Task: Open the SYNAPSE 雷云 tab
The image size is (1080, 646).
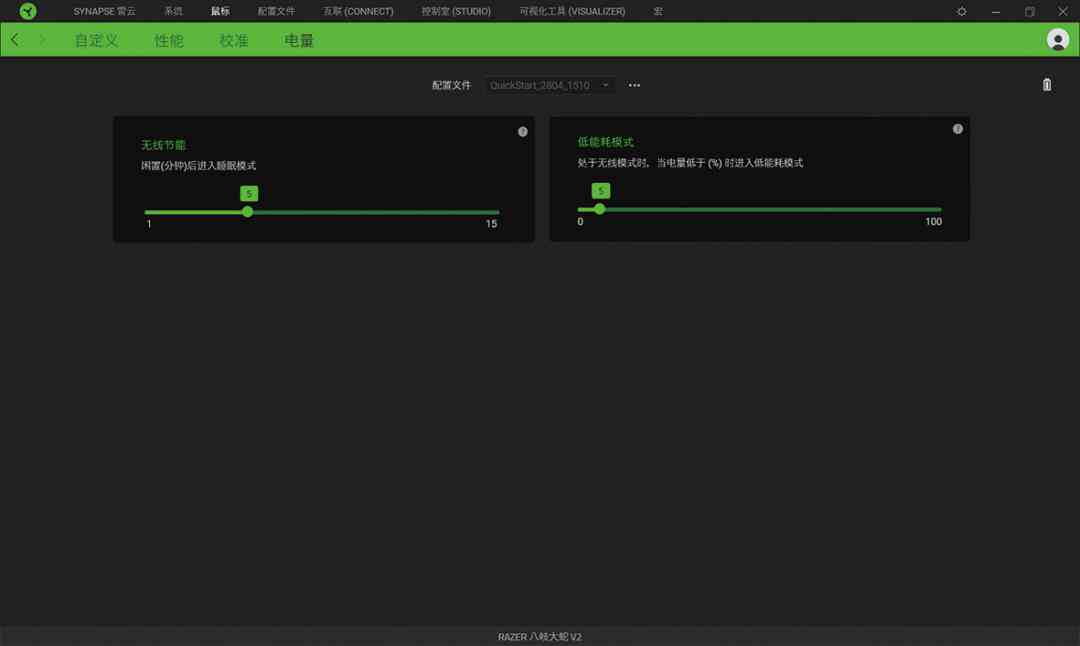Action: point(105,12)
